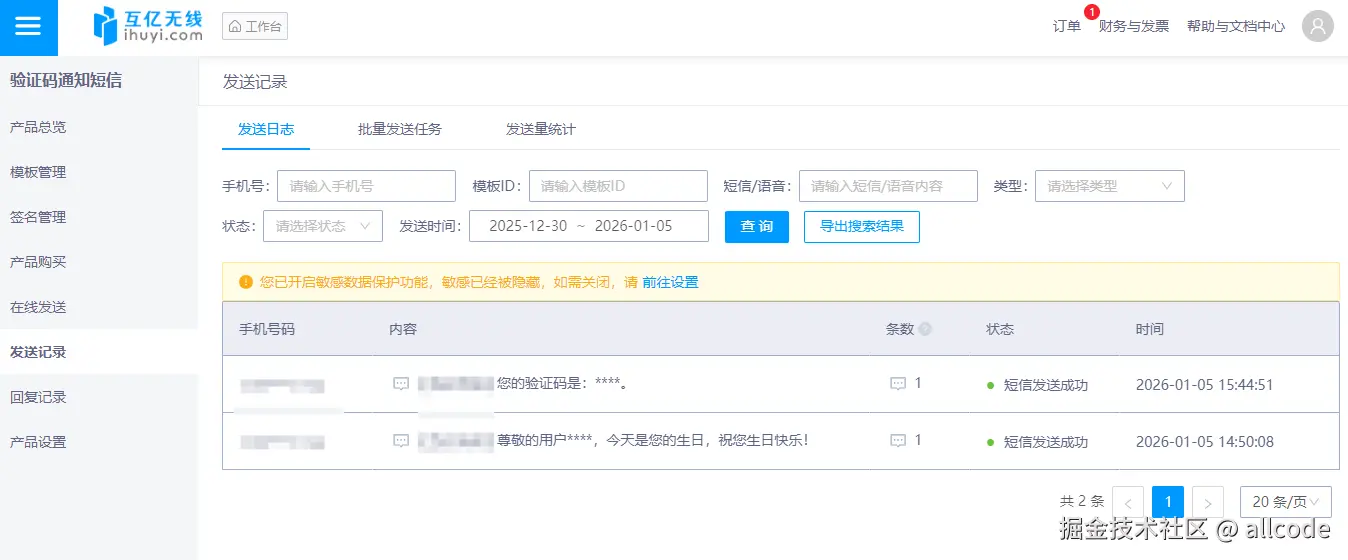1348x560 pixels.
Task: Follow the 前往设置 link
Action: point(670,282)
